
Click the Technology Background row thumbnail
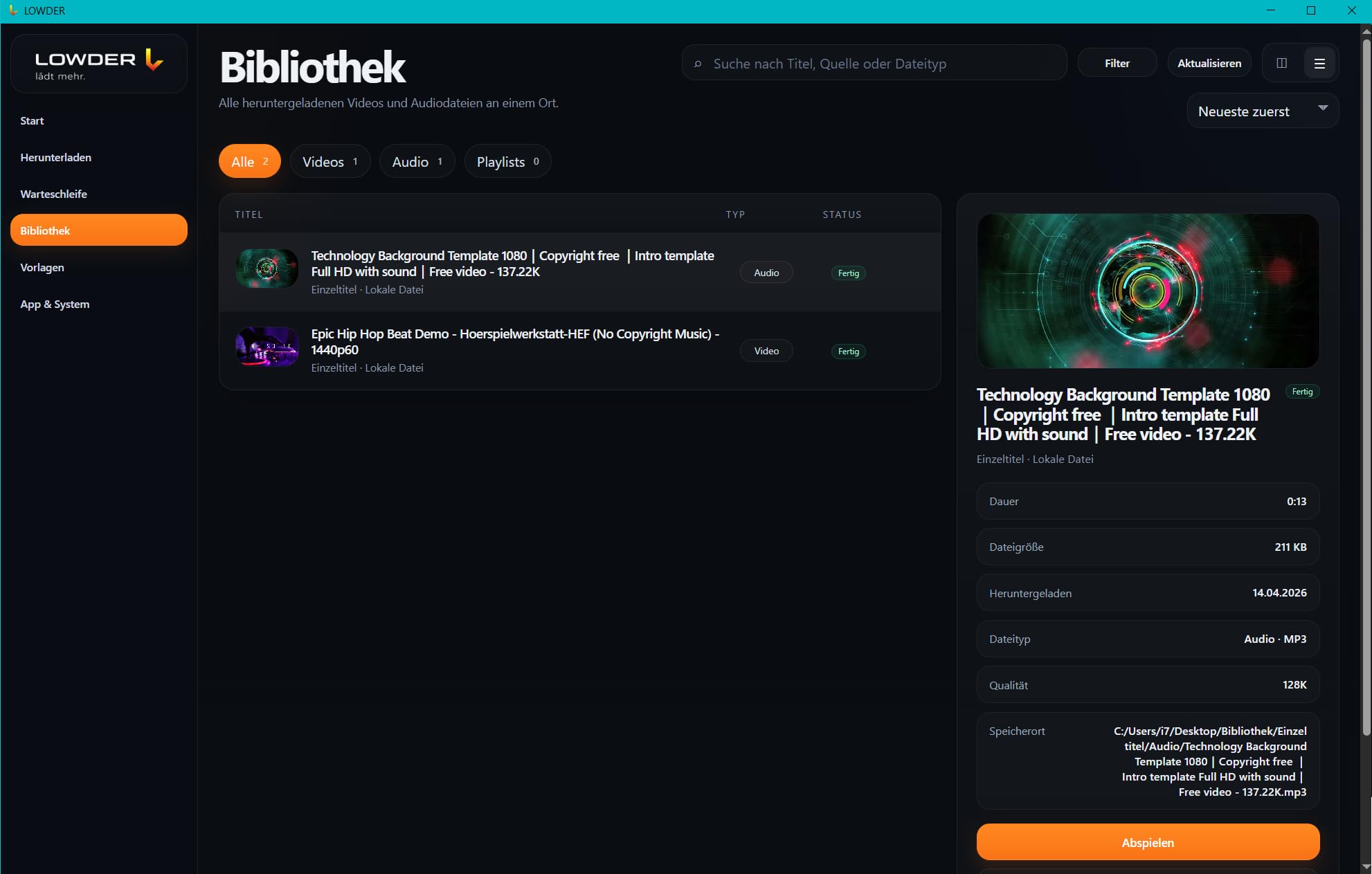tap(267, 268)
